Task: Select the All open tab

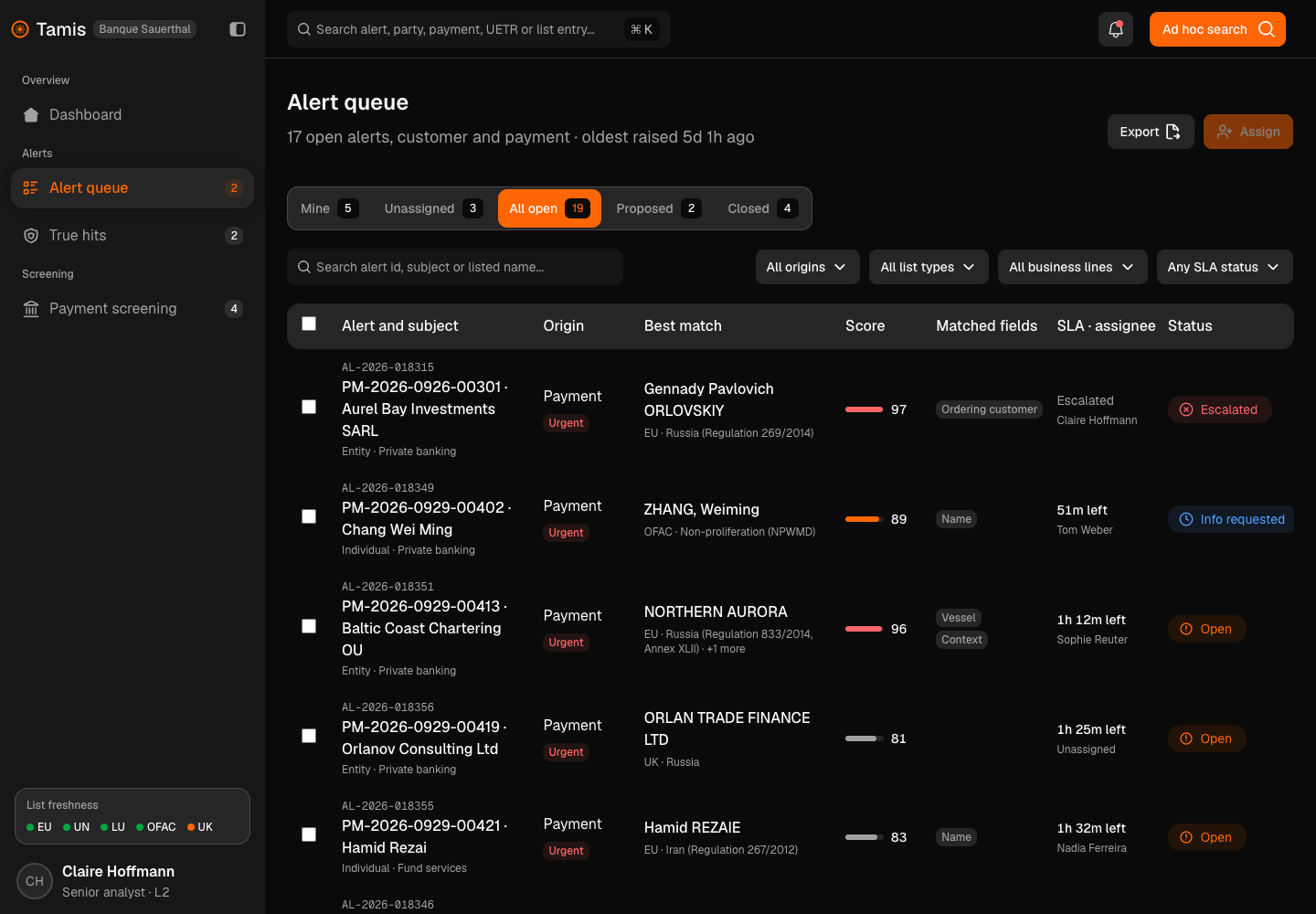Action: (549, 208)
